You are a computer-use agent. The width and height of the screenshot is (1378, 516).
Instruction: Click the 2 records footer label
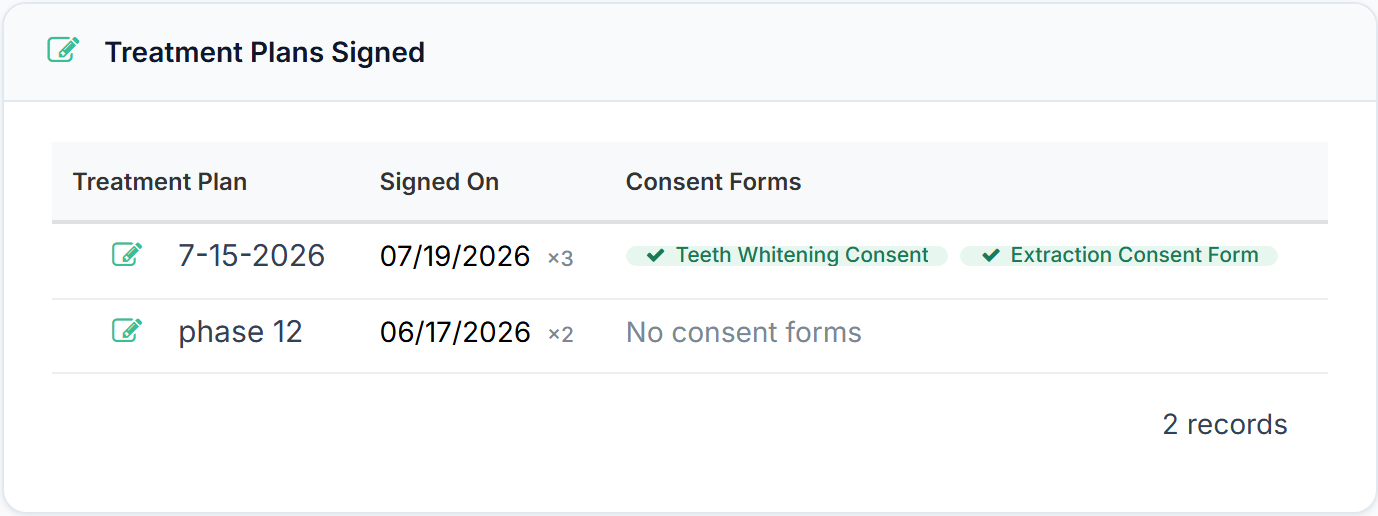1225,424
